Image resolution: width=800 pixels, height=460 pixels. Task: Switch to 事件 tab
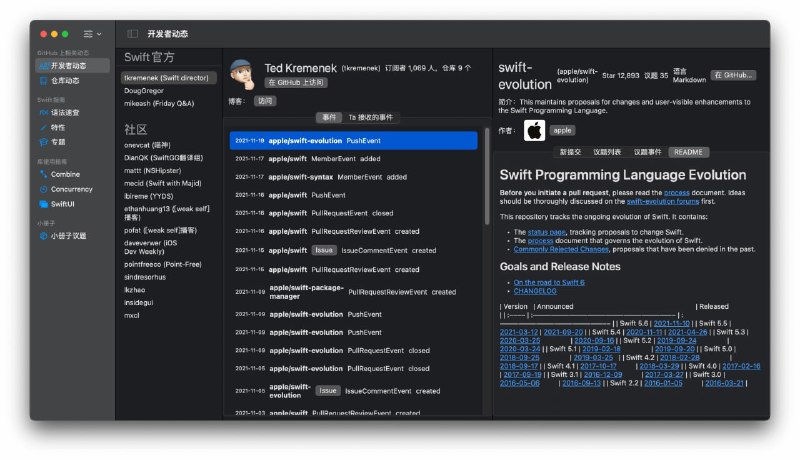329,117
